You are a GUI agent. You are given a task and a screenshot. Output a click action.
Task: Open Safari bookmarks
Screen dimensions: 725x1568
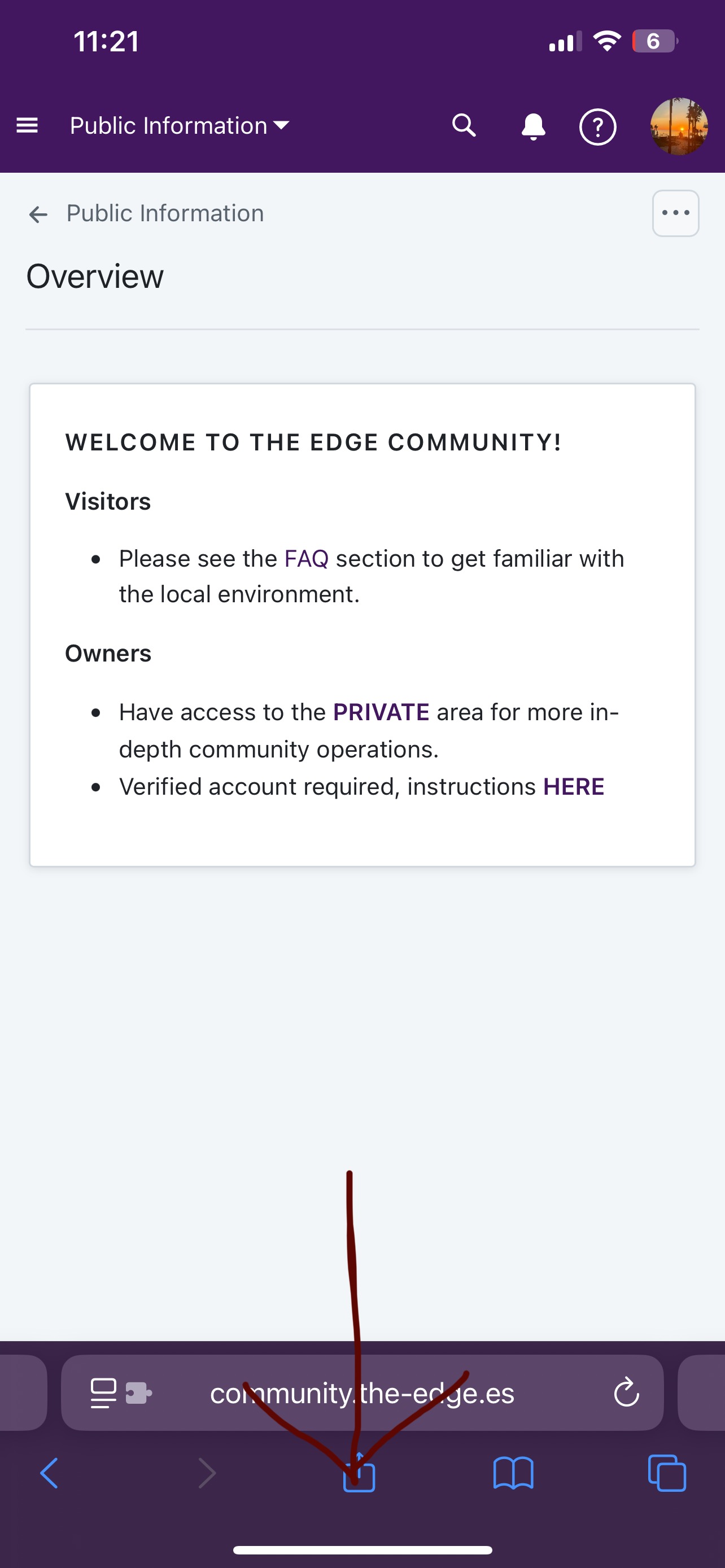[x=513, y=1473]
